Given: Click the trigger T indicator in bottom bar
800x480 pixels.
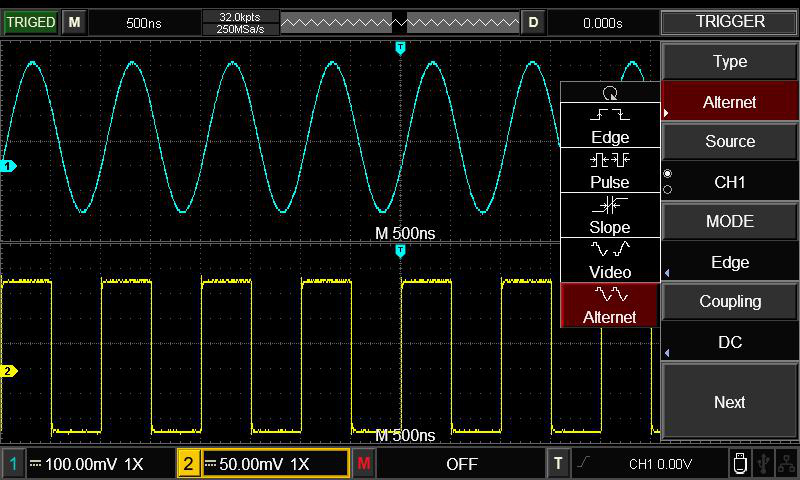Looking at the screenshot, I should (x=559, y=464).
